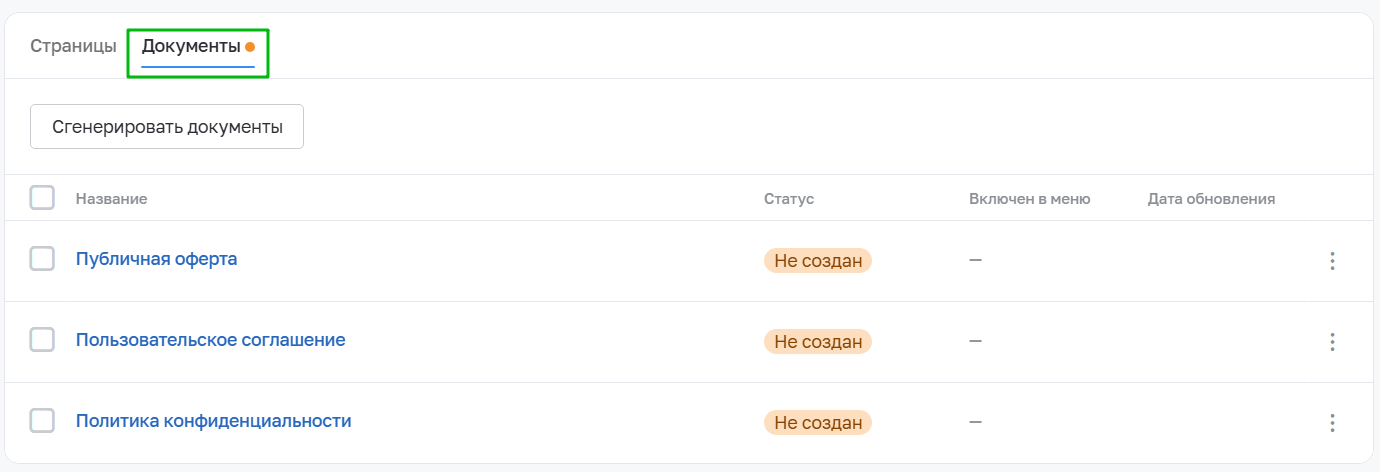
Task: Open the three-dot menu for Политика конфиденциальности
Action: 1332,423
